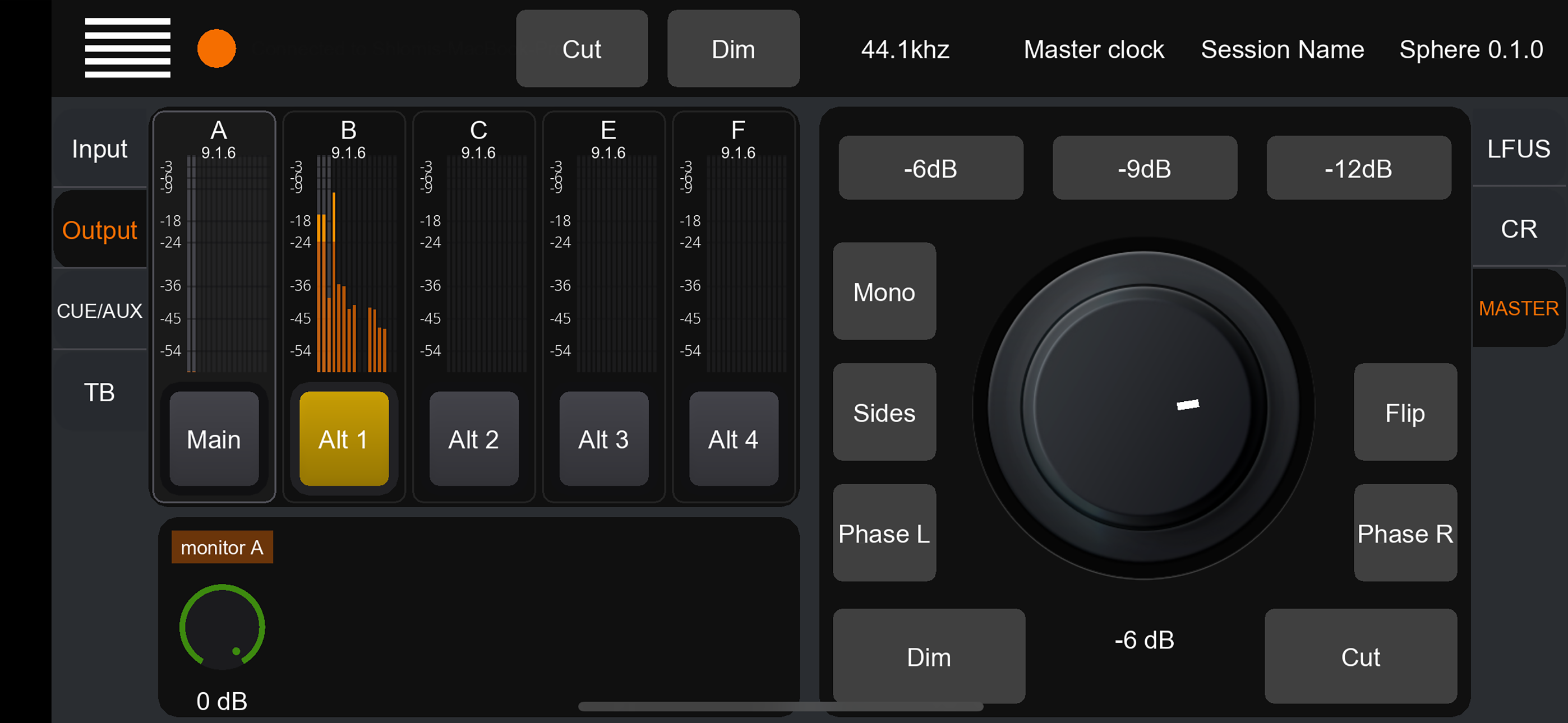The width and height of the screenshot is (1568, 723).
Task: Enable the Sides monitoring button
Action: 884,413
